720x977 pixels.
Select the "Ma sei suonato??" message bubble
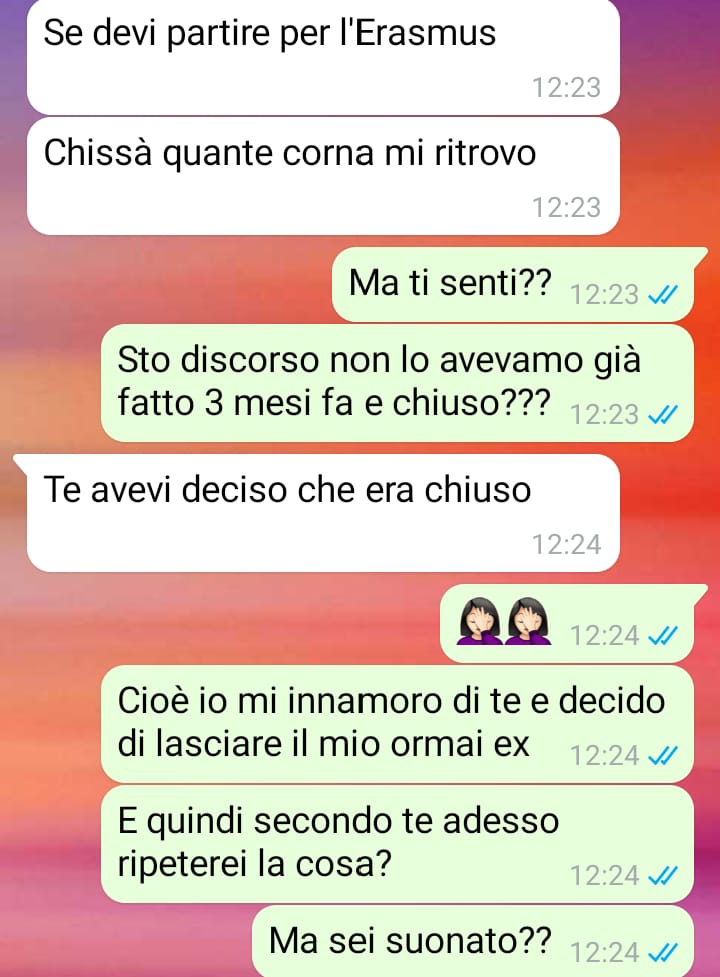(473, 941)
